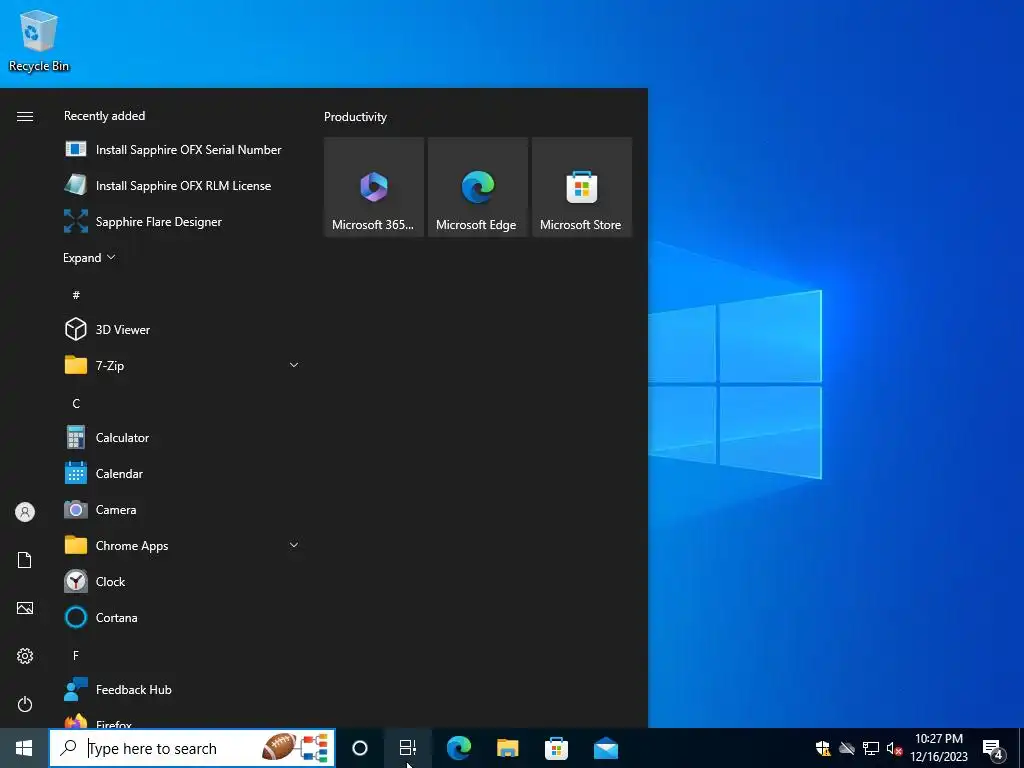Click the Windows Security tray icon
The height and width of the screenshot is (768, 1024).
coord(823,748)
